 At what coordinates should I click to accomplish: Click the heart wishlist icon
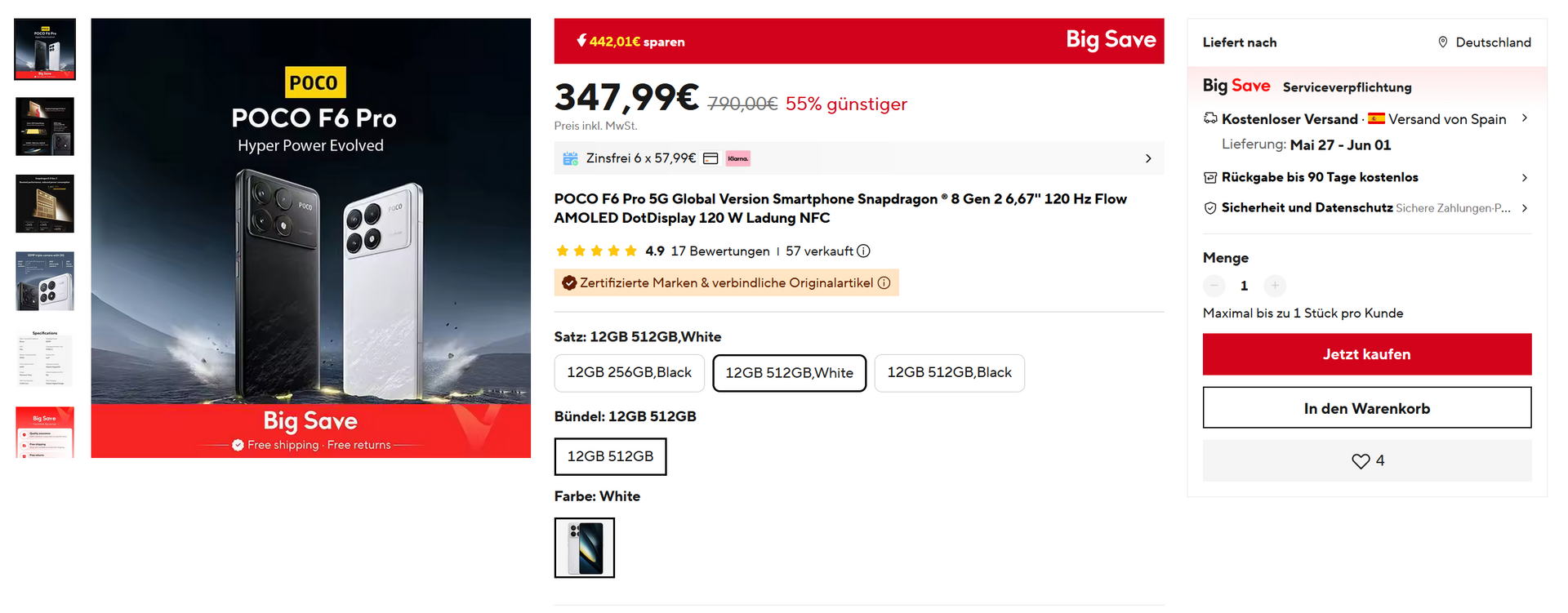click(1360, 461)
